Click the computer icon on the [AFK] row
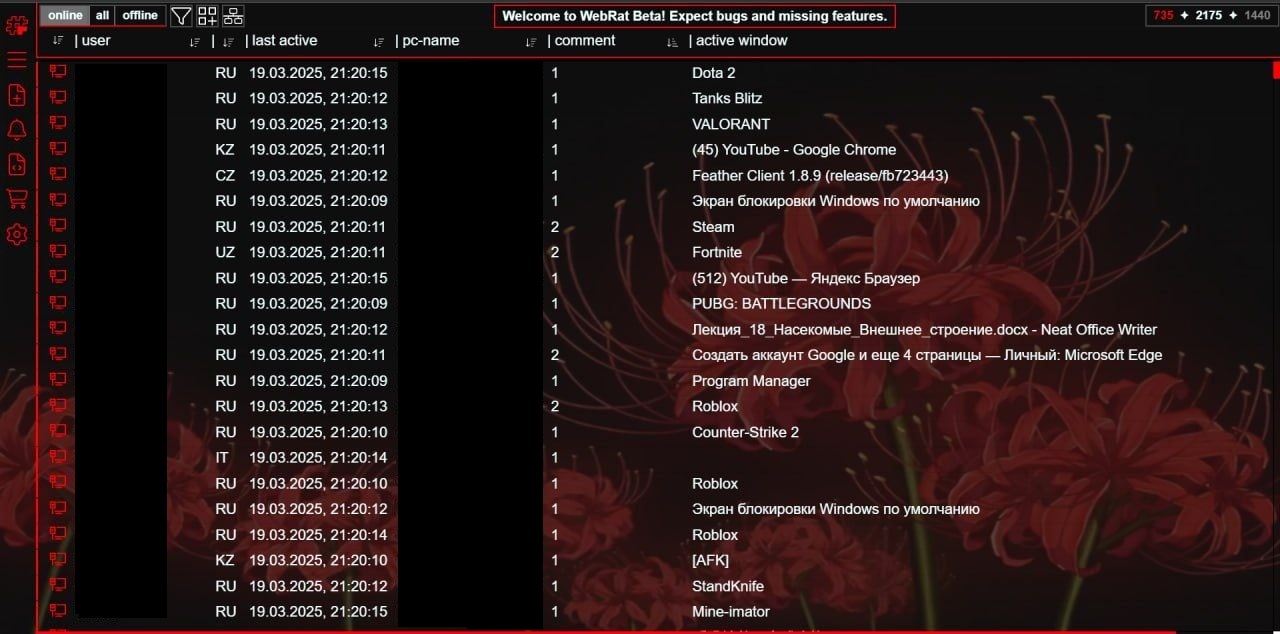This screenshot has height=634, width=1280. [58, 560]
